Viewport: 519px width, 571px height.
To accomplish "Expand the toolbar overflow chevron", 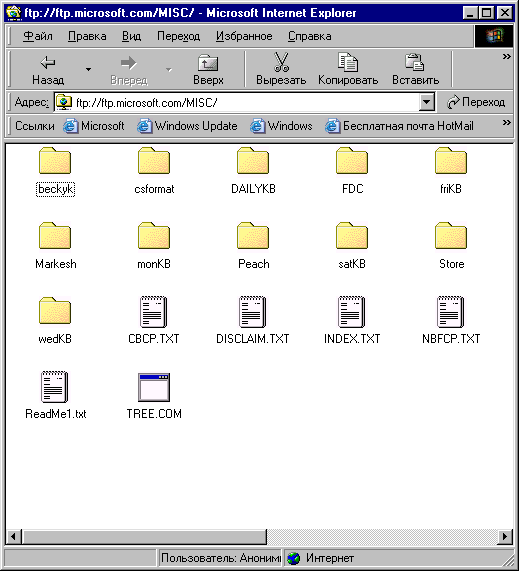I will (x=506, y=57).
